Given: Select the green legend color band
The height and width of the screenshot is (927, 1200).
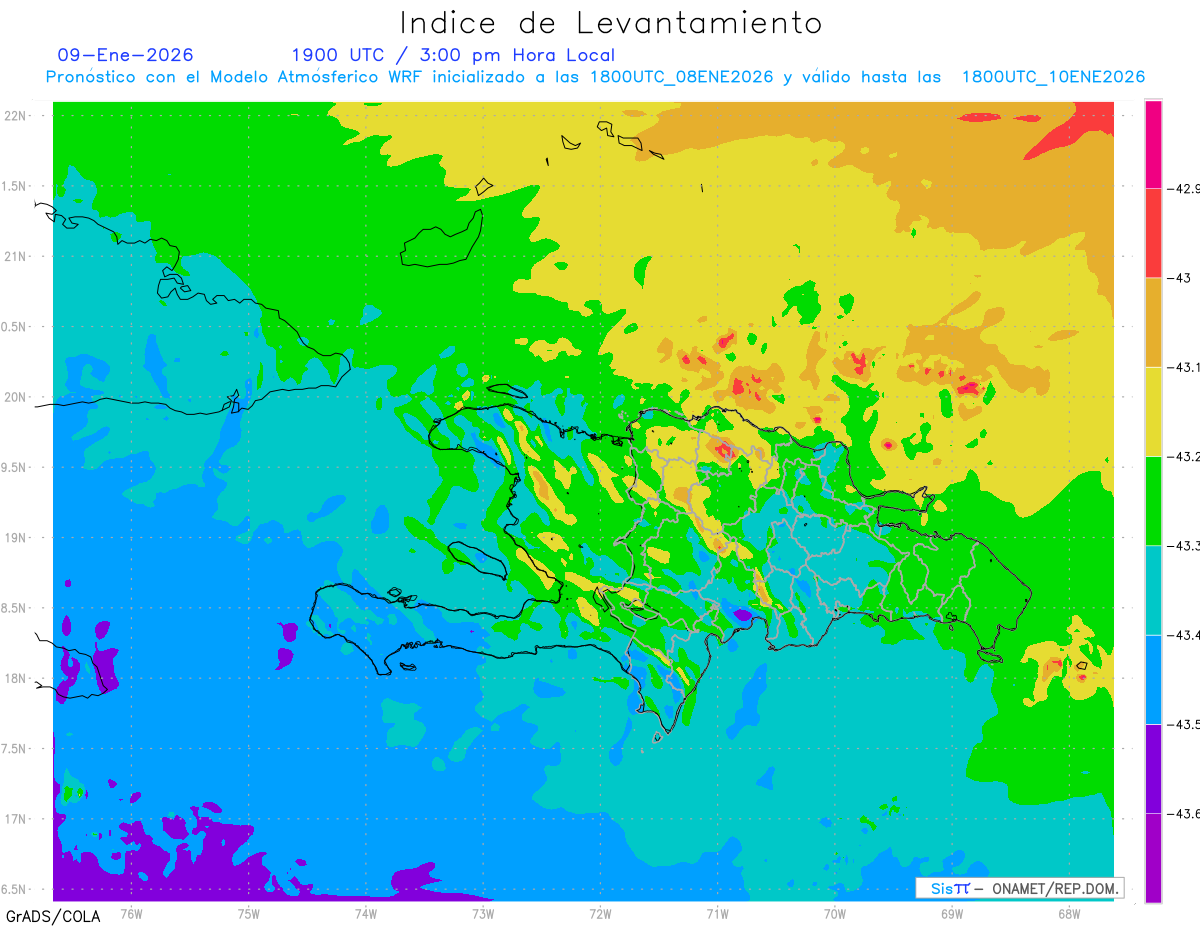Looking at the screenshot, I should click(x=1153, y=500).
